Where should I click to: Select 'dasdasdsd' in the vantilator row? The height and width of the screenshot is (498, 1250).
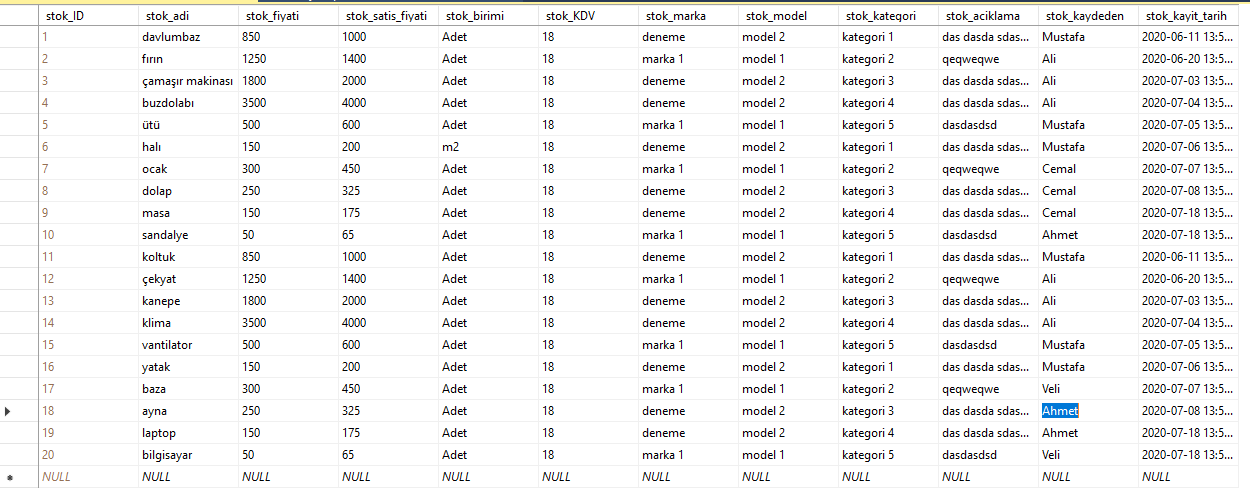(x=988, y=345)
